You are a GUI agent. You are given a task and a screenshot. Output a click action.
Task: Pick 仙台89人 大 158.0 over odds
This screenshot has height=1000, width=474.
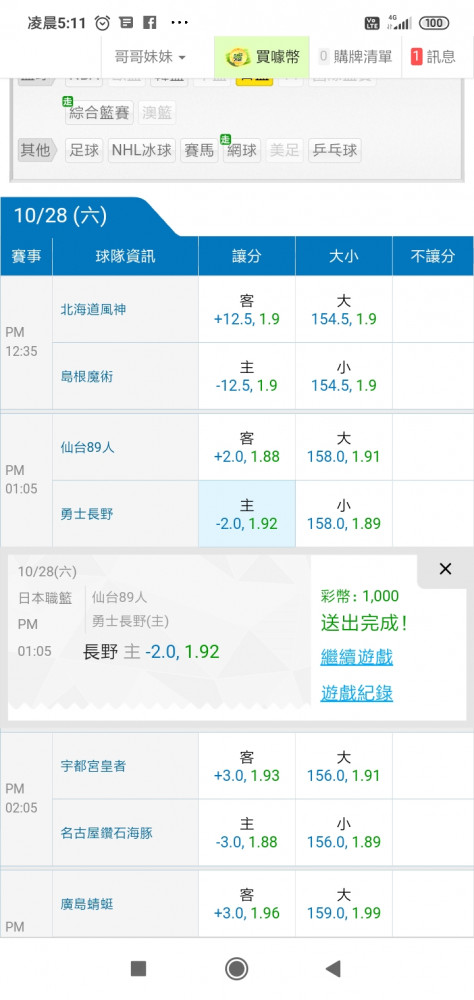(344, 448)
